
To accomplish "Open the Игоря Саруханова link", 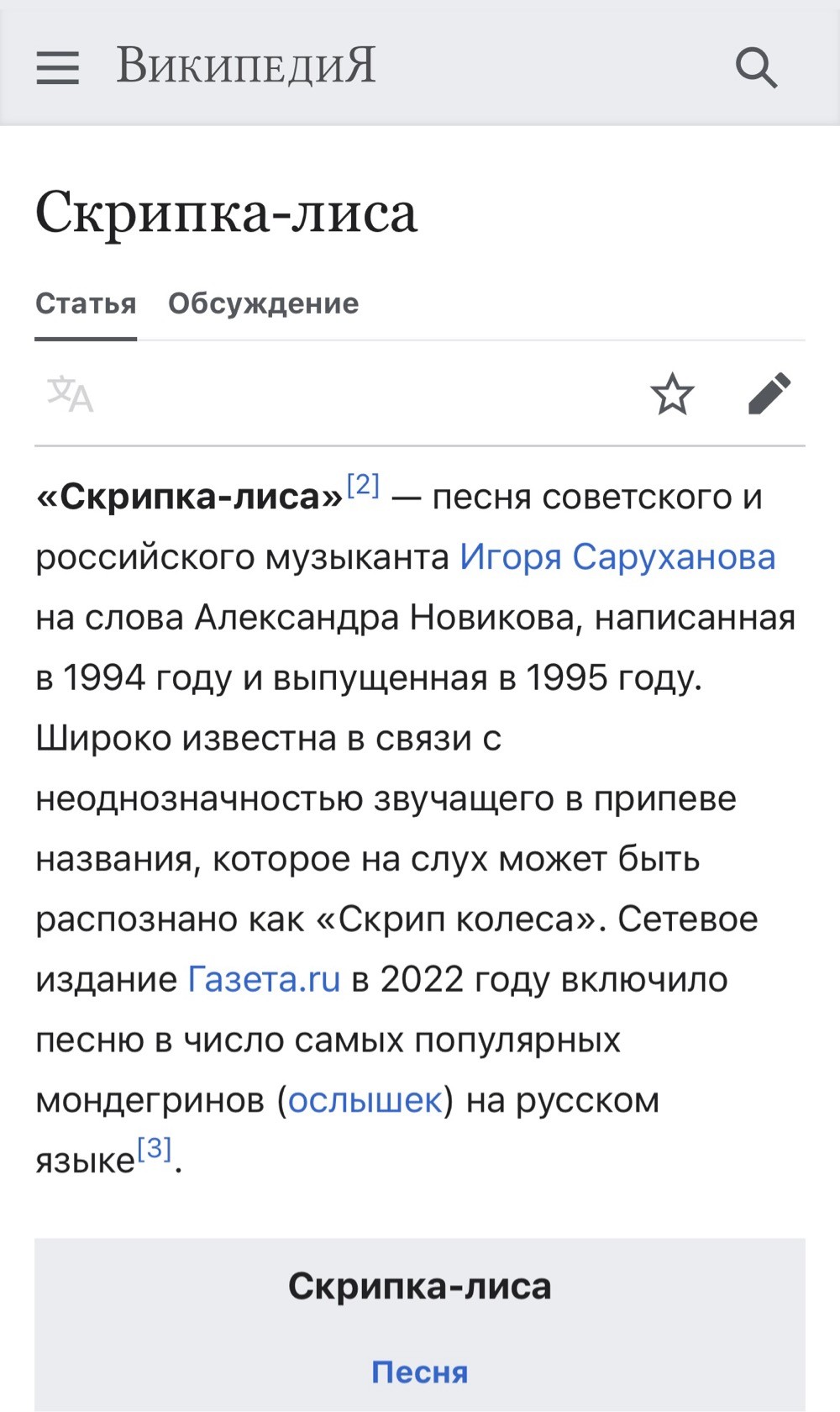I will click(x=617, y=557).
